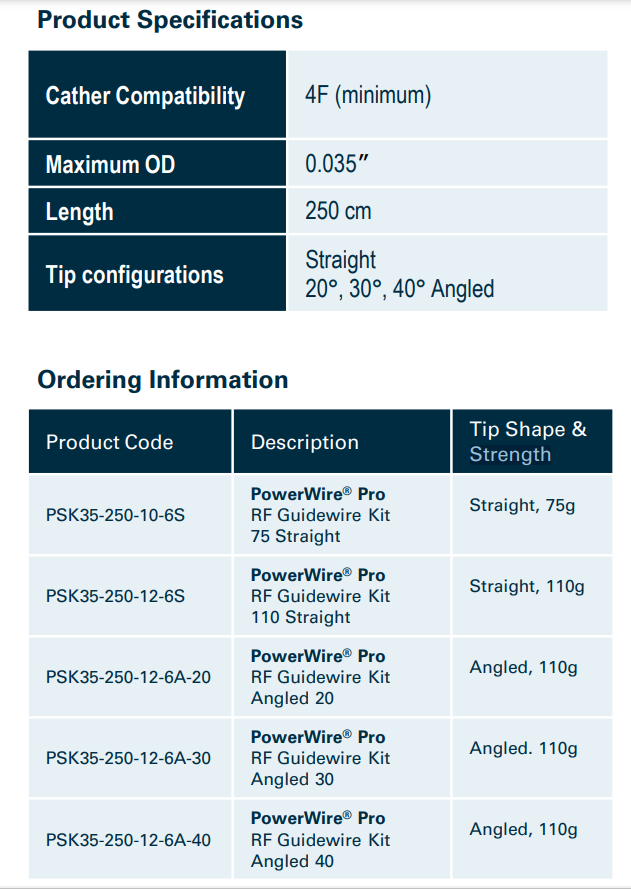Click the 250 cm length value
Viewport: 631px width, 889px height.
point(338,212)
